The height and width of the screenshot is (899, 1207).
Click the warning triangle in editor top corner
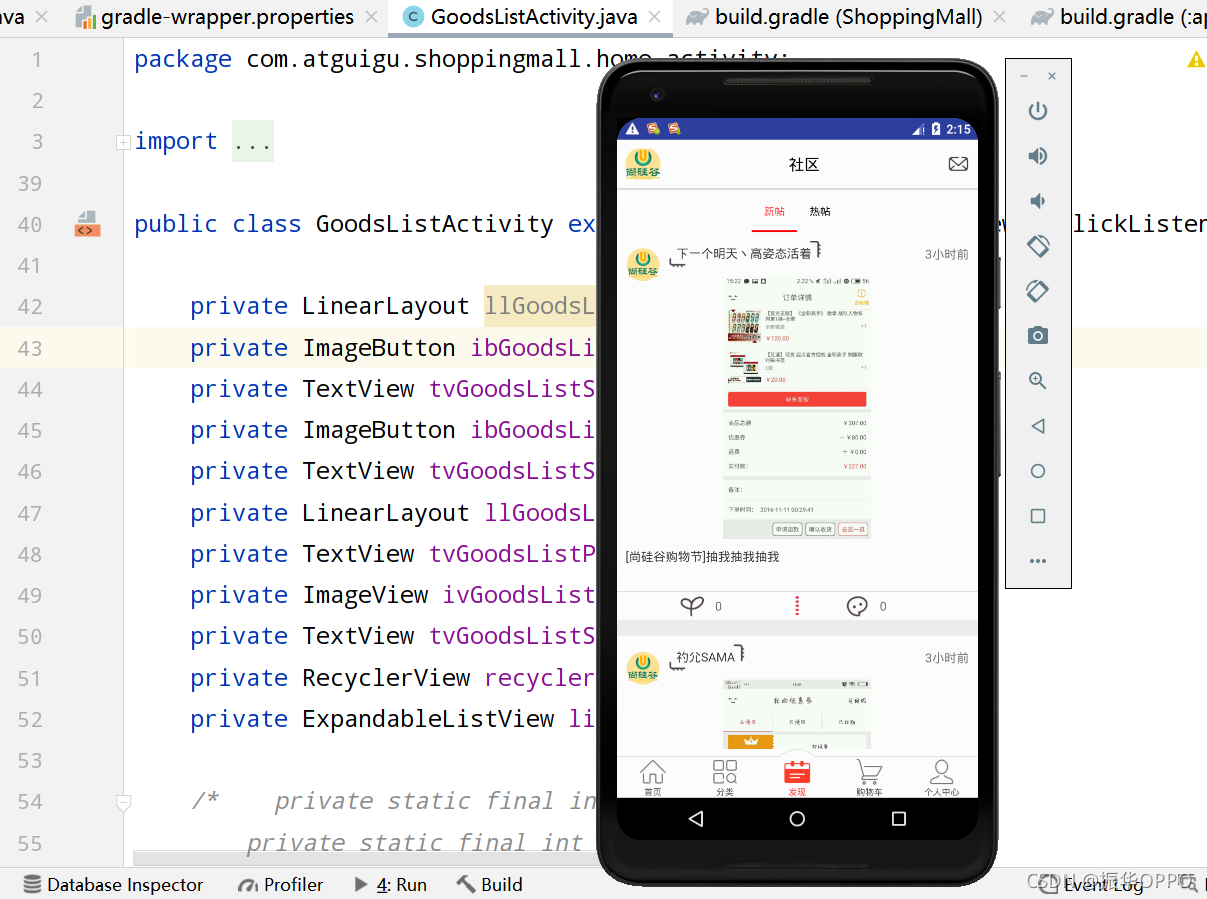1196,60
